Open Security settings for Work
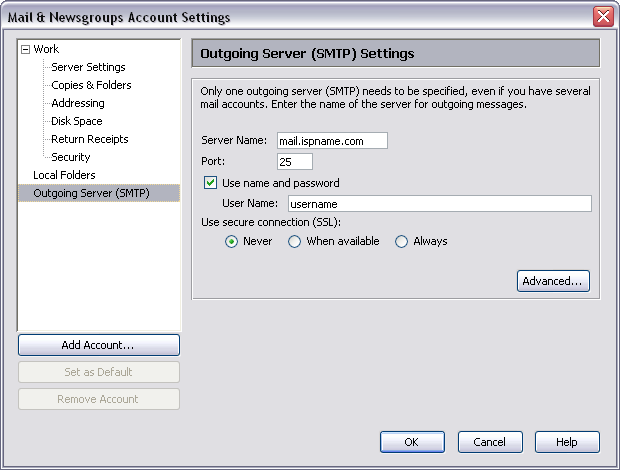The height and width of the screenshot is (470, 620). click(71, 157)
